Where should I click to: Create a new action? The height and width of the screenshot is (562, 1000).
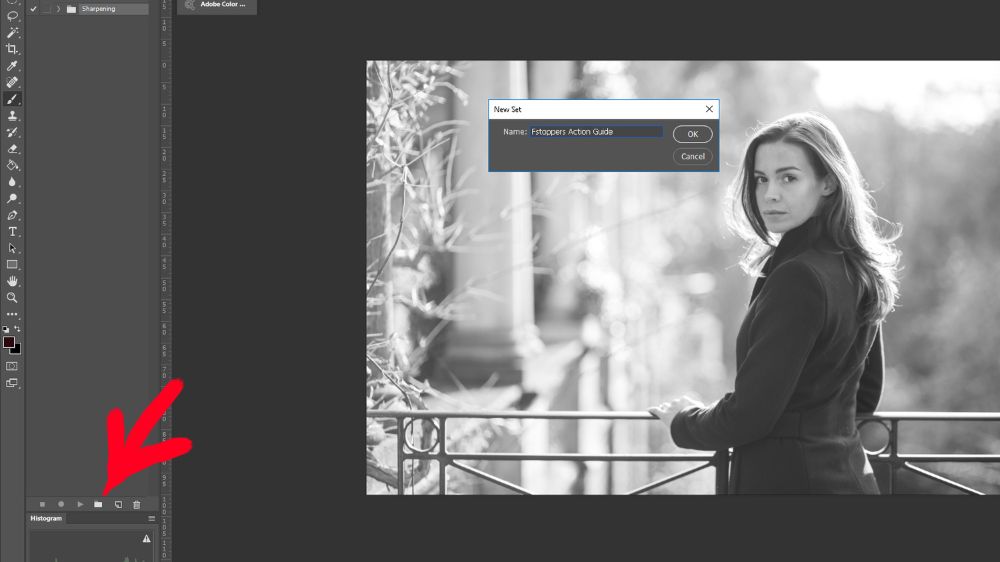118,505
